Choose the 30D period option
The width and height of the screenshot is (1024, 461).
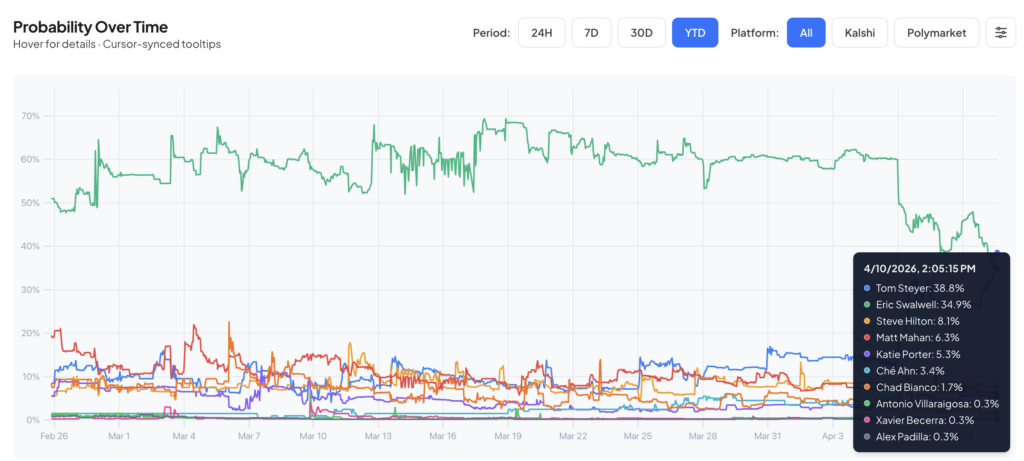[641, 33]
